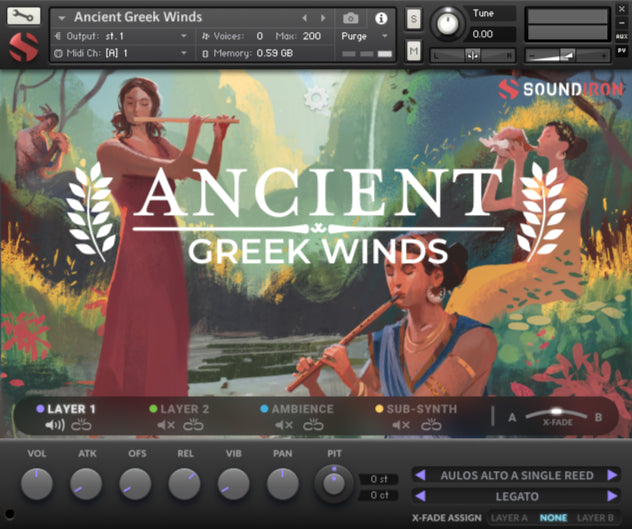
Task: Assign X-Fade to Layer B
Action: 596,518
